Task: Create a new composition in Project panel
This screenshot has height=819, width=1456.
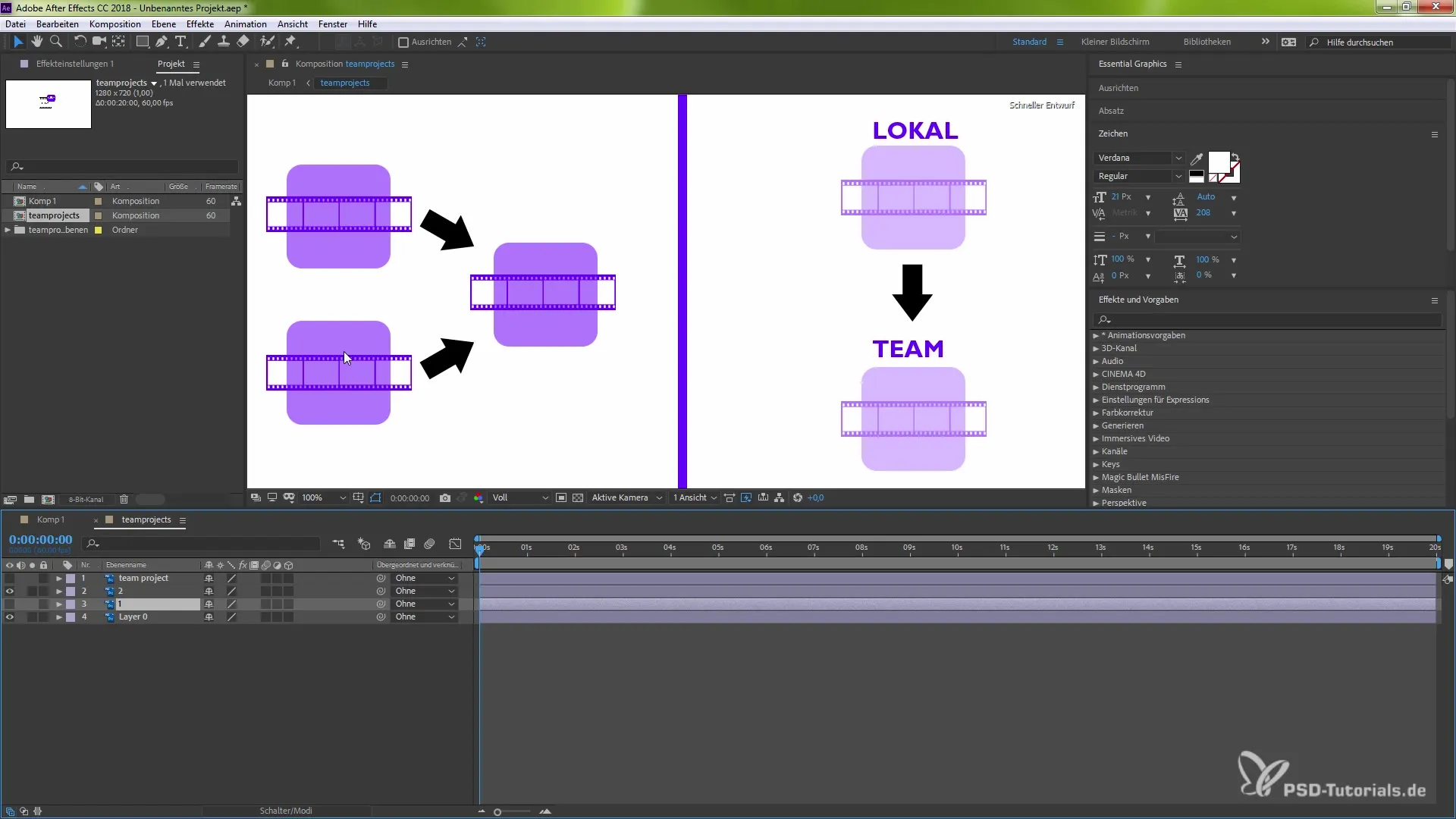Action: pyautogui.click(x=49, y=500)
